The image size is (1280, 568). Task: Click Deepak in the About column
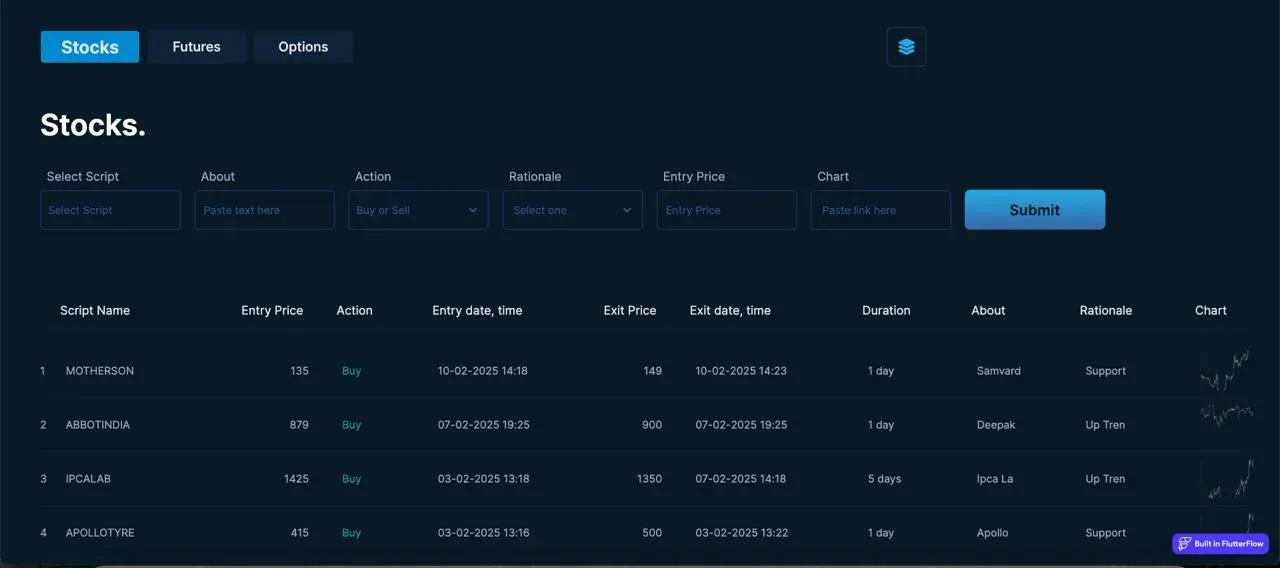point(996,425)
